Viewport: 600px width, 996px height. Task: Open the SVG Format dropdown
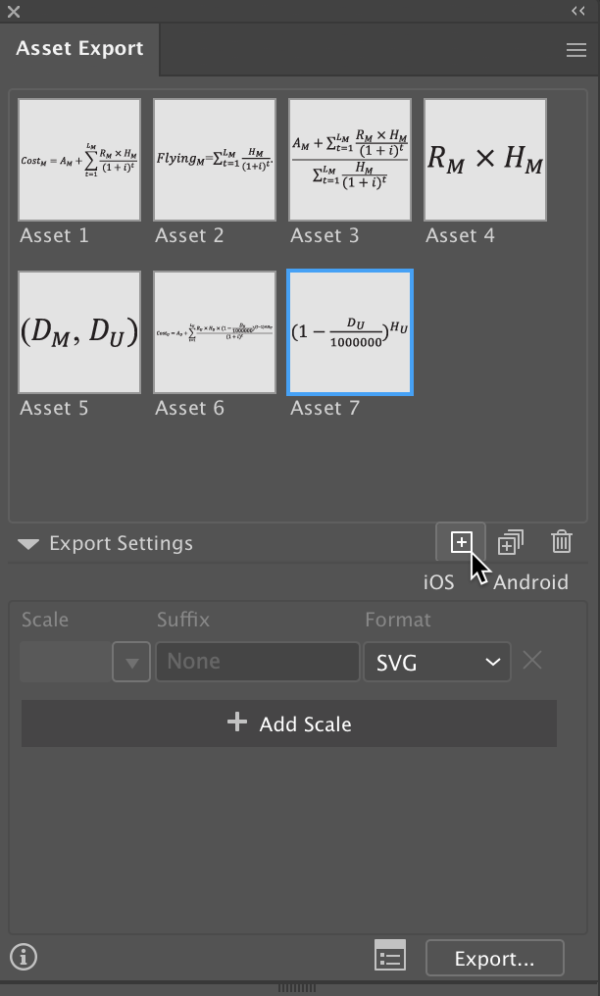click(x=437, y=661)
